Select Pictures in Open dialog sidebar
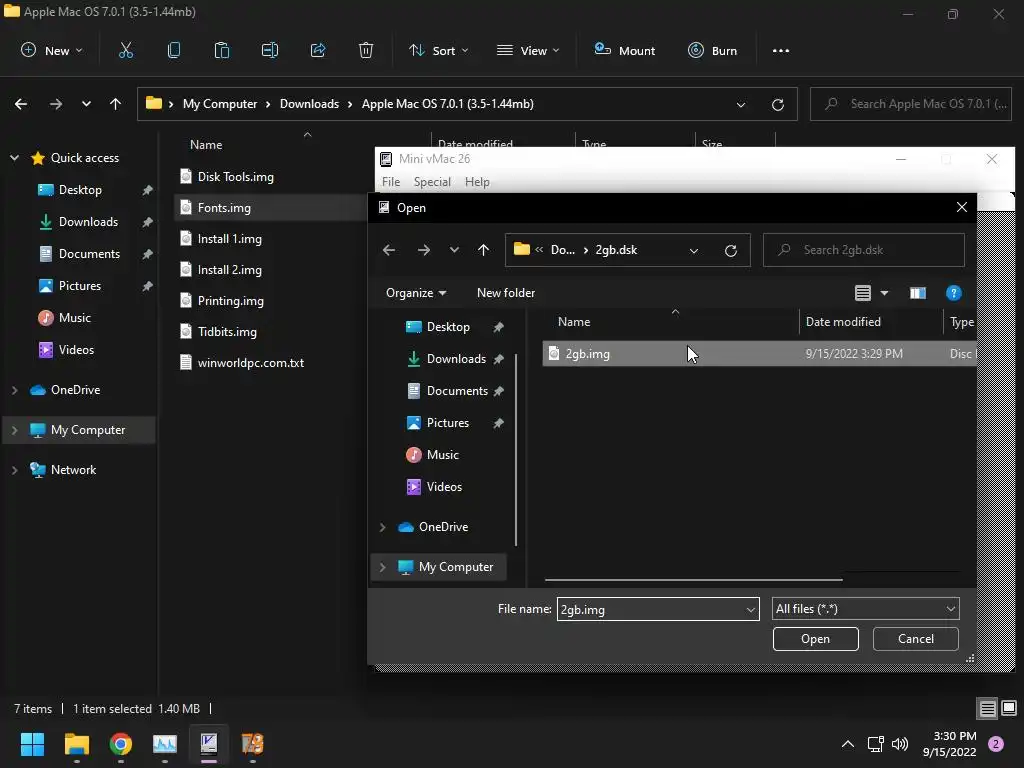Screen dimensions: 1024x768 click(x=447, y=423)
